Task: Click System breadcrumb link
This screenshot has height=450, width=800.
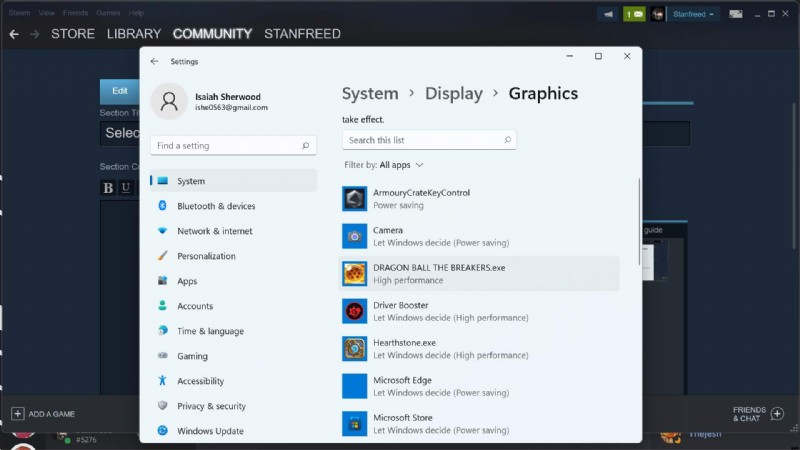Action: 370,93
